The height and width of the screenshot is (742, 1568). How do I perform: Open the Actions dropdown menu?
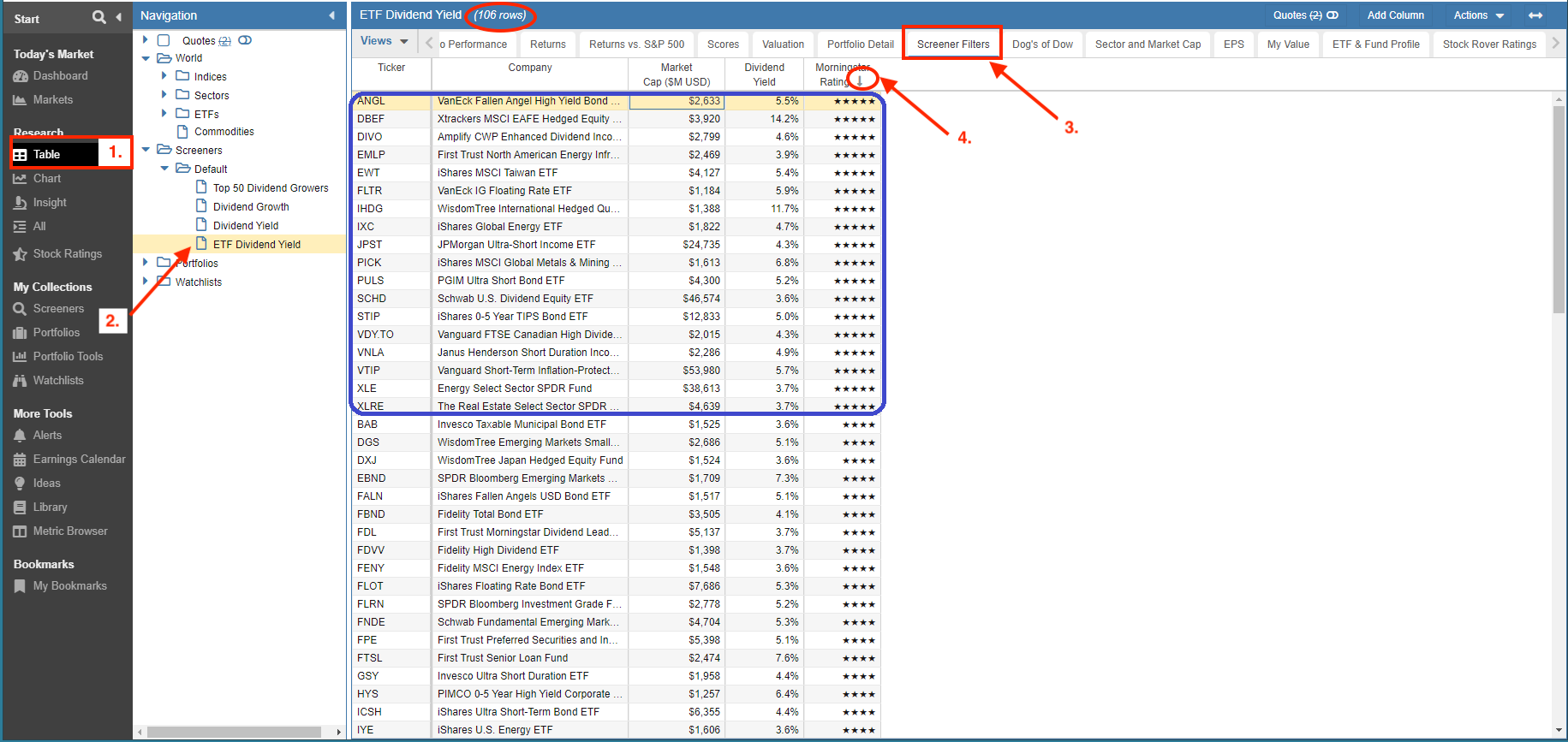[1479, 15]
